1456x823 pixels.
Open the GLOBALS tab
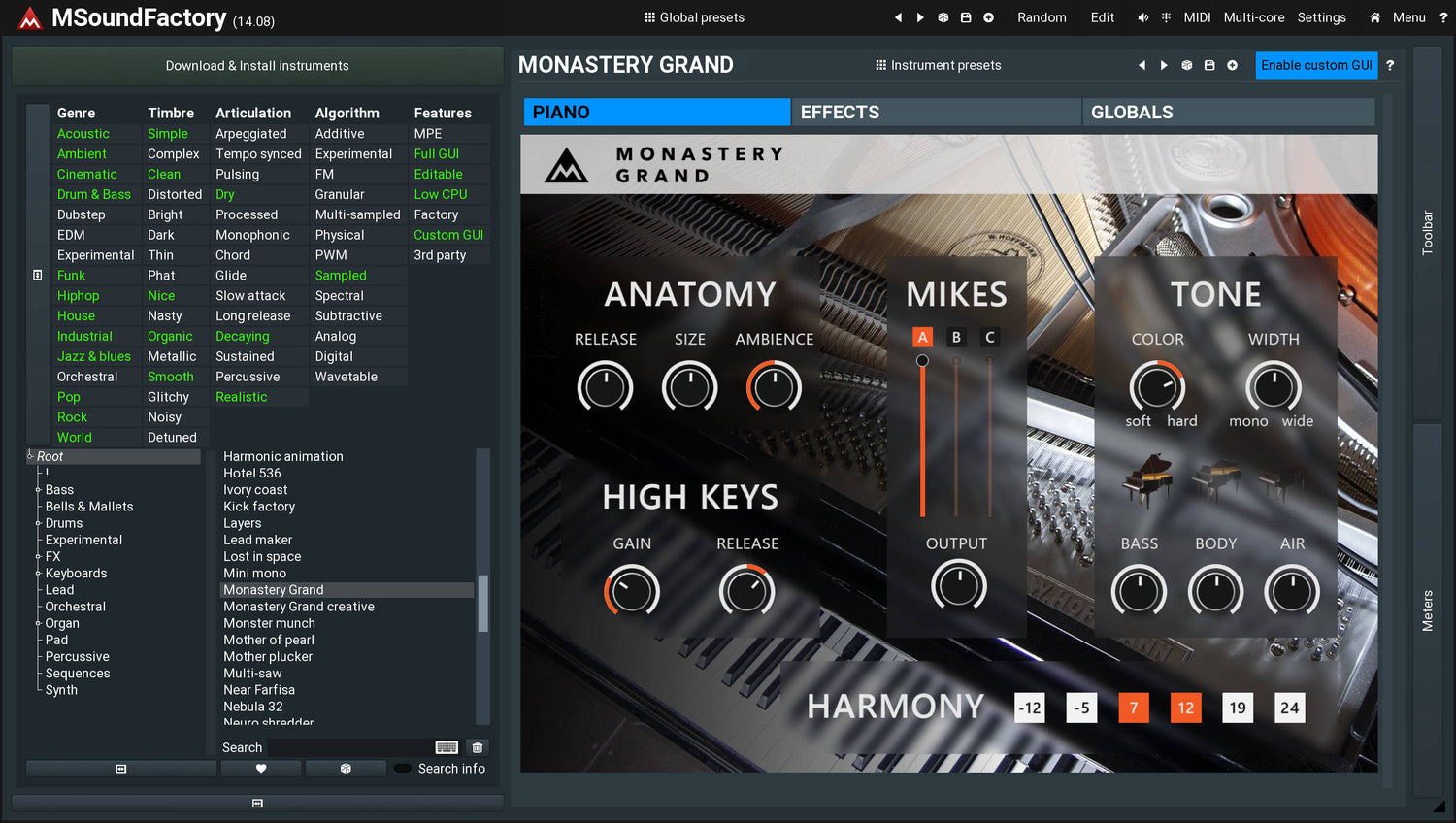tap(1228, 113)
